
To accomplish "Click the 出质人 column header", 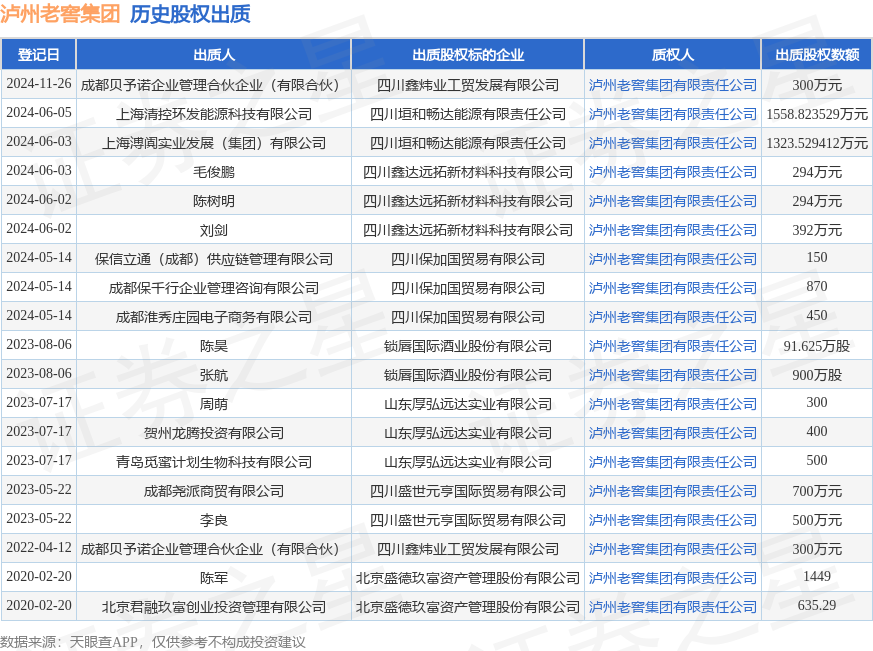I will tap(214, 55).
